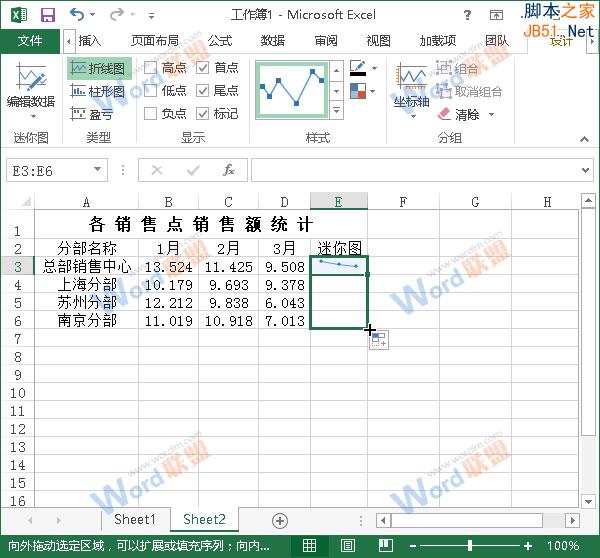Click the formula bar input field
600x558 pixels.
416,170
